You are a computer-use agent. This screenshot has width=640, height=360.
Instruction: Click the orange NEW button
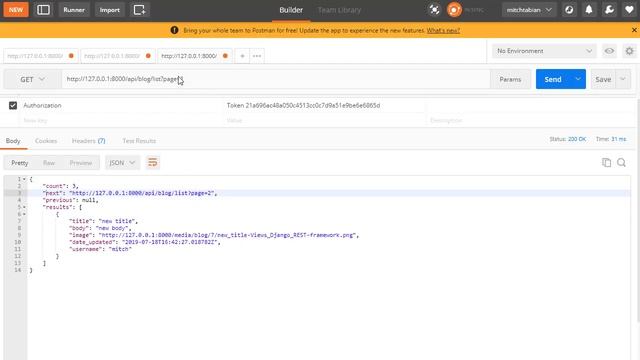tap(16, 10)
